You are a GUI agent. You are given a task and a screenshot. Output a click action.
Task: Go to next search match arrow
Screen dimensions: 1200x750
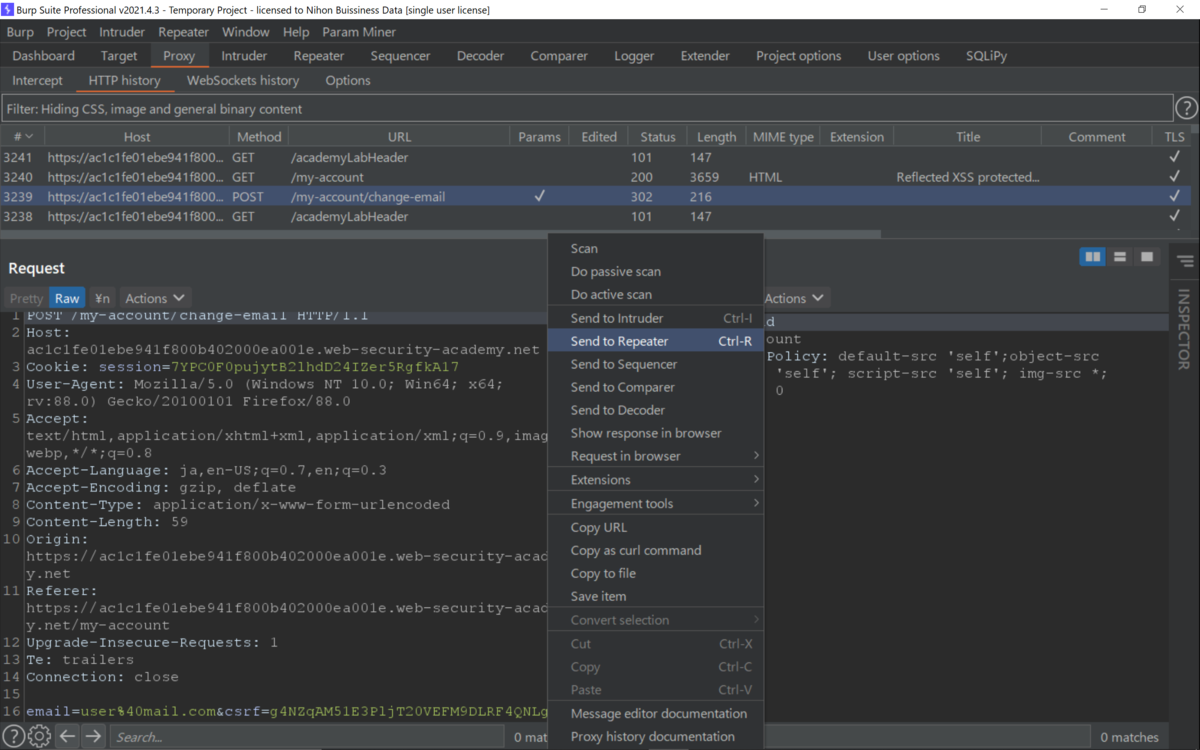93,737
